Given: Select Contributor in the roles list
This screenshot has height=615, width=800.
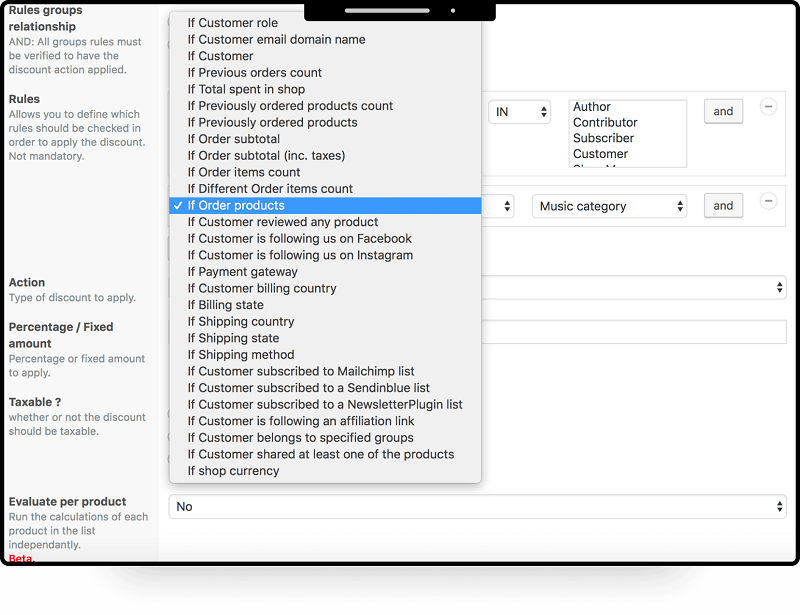Looking at the screenshot, I should (600, 121).
